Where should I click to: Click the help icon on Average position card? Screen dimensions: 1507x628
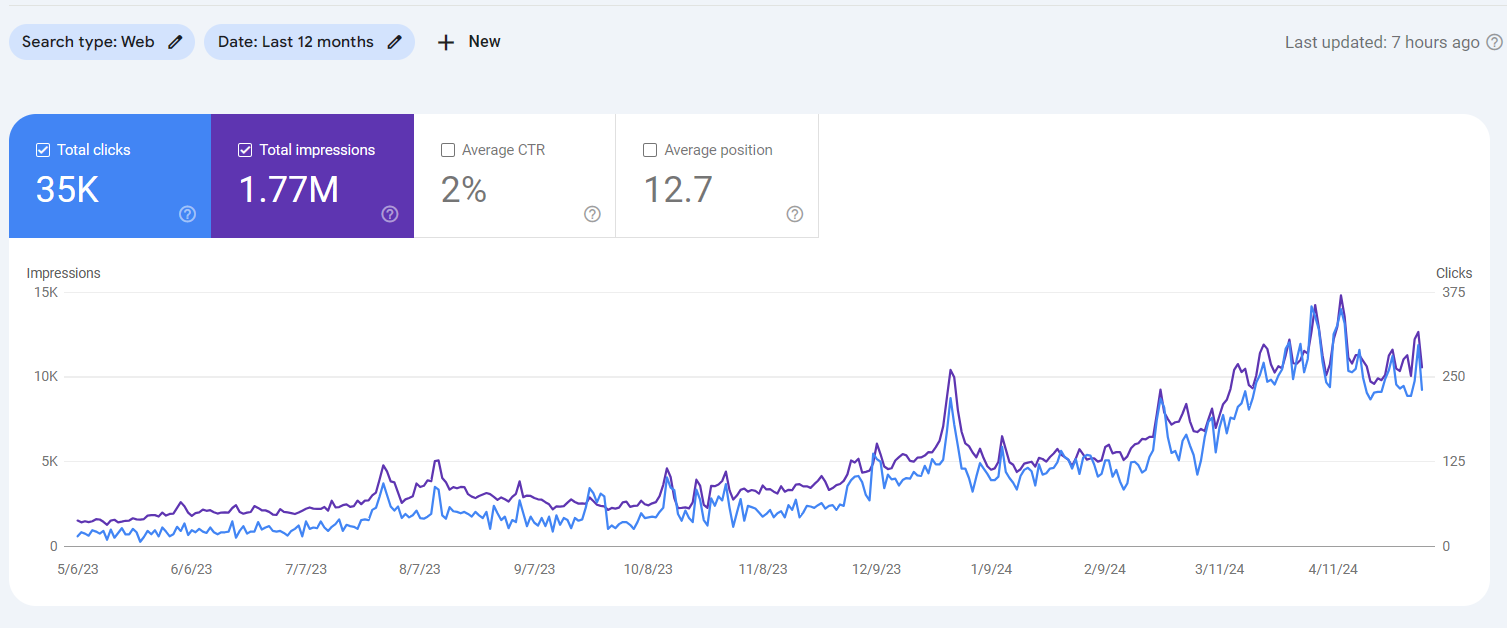795,214
